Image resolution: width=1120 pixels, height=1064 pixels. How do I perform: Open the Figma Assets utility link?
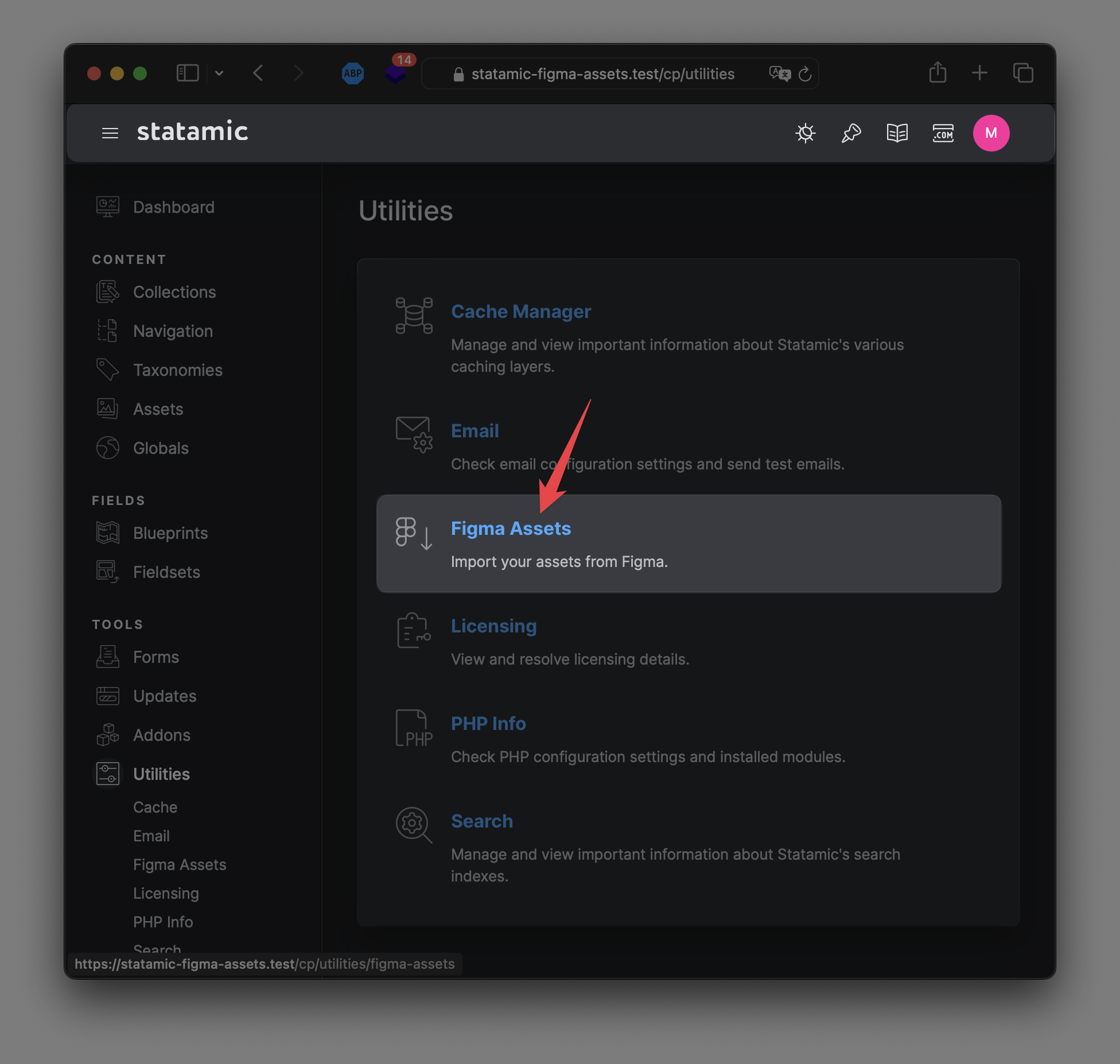[x=511, y=529]
